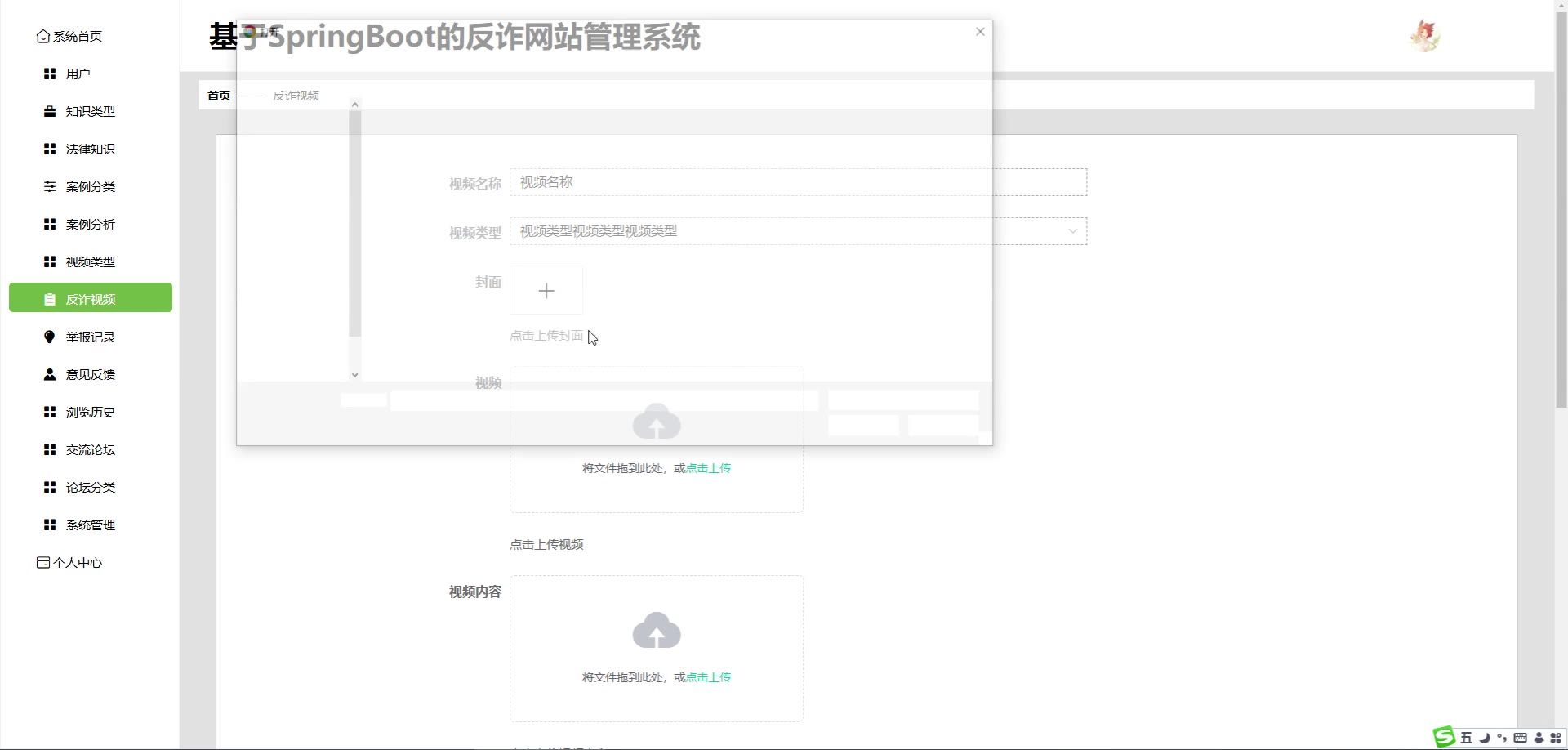This screenshot has width=1568, height=750.
Task: Click the grid icon beside 法律知识
Action: coord(50,149)
